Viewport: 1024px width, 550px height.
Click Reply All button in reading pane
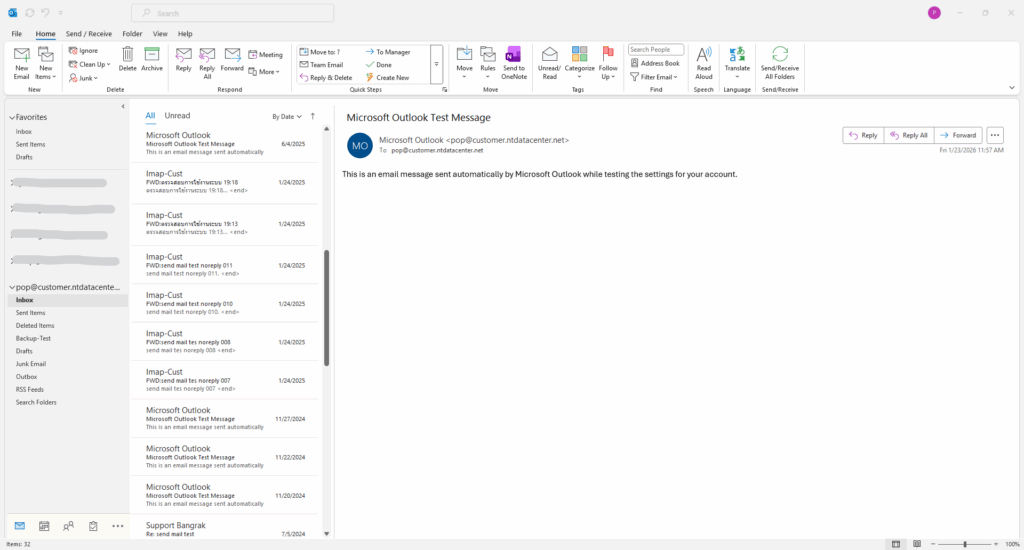[x=908, y=135]
